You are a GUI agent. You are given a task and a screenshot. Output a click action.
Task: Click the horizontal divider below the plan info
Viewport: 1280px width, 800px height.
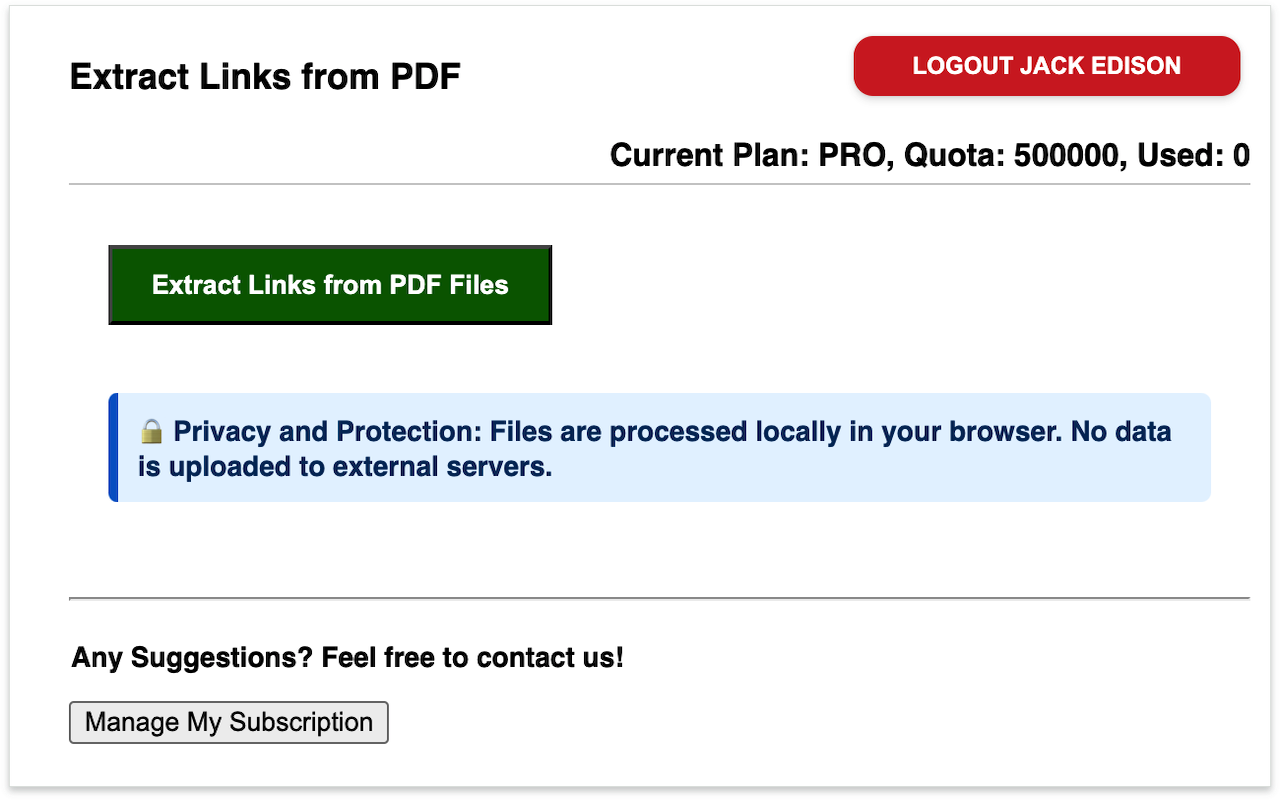pos(659,185)
